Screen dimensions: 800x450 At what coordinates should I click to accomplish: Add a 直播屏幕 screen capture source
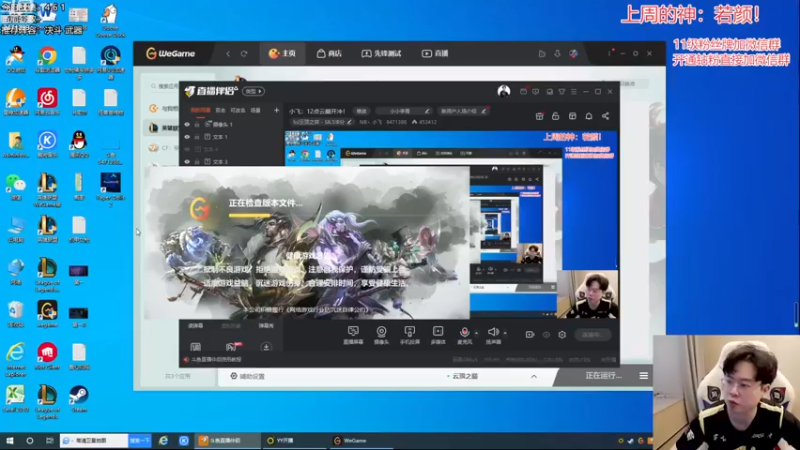pyautogui.click(x=353, y=335)
